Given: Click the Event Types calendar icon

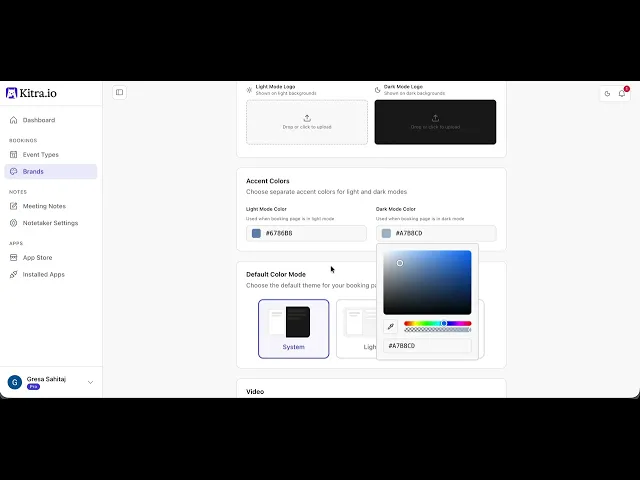Looking at the screenshot, I should coord(13,155).
